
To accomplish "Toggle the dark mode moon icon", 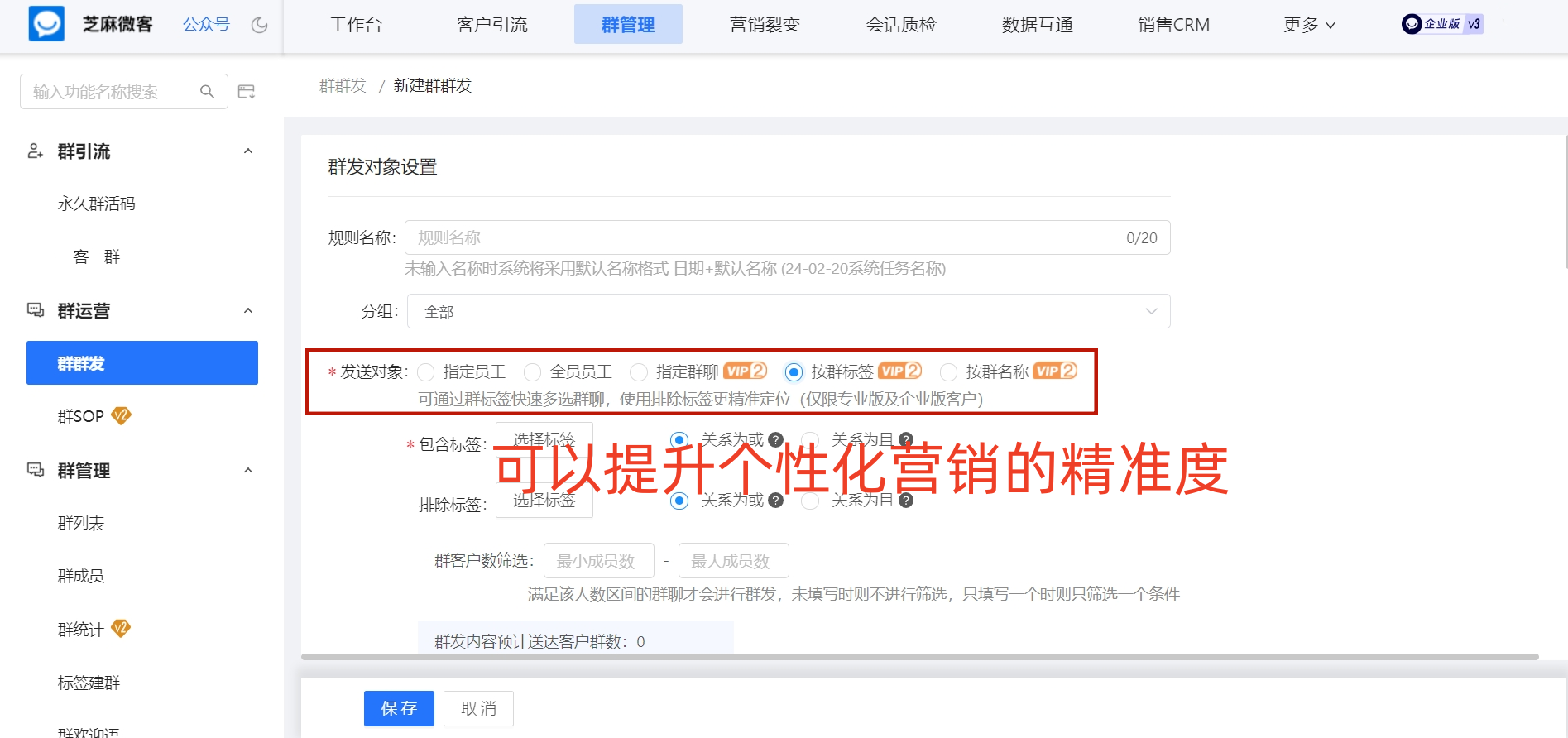I will click(x=260, y=25).
